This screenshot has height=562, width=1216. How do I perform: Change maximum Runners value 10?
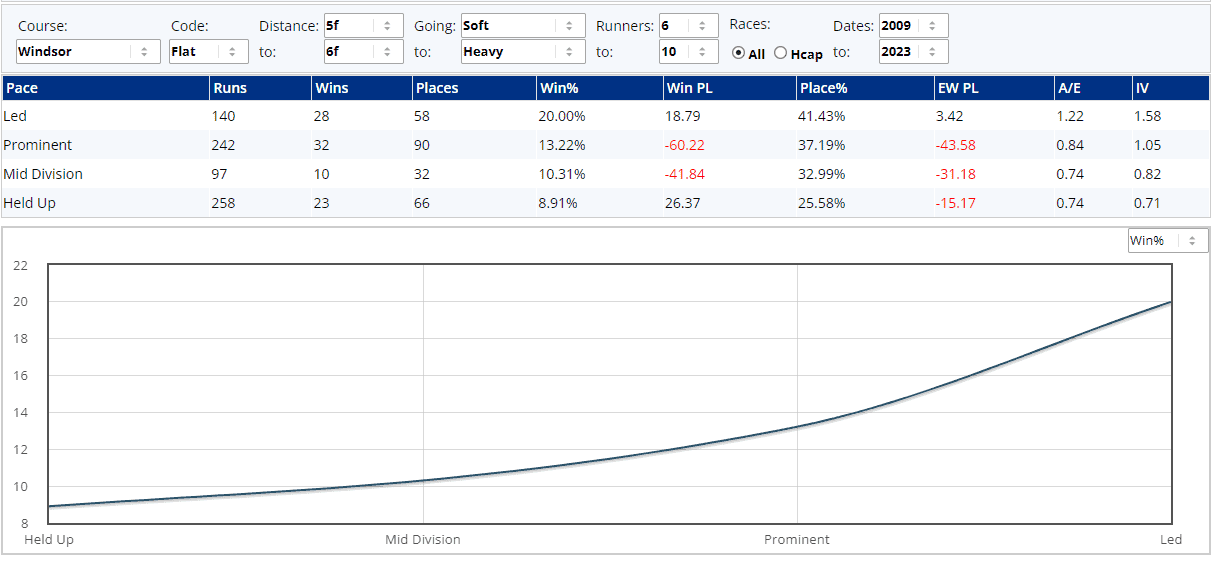pos(688,51)
